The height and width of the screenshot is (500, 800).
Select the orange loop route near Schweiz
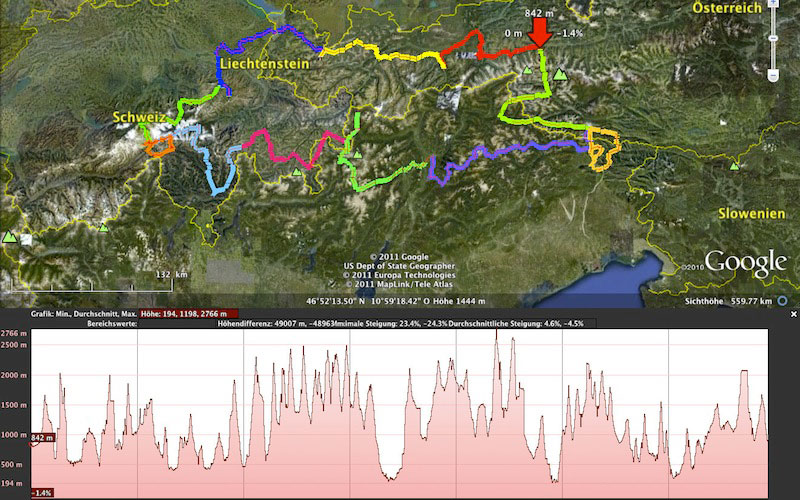[x=159, y=146]
